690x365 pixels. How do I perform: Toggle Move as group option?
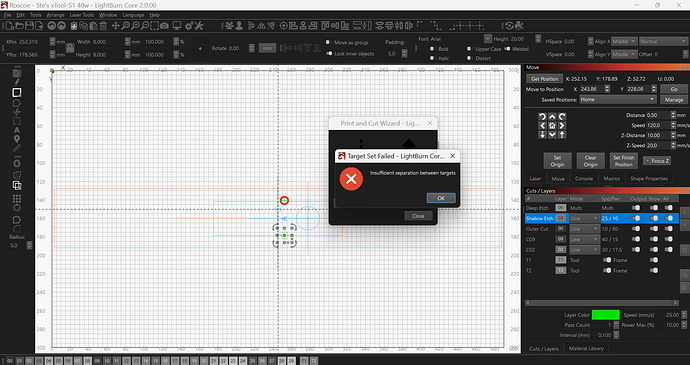[328, 43]
